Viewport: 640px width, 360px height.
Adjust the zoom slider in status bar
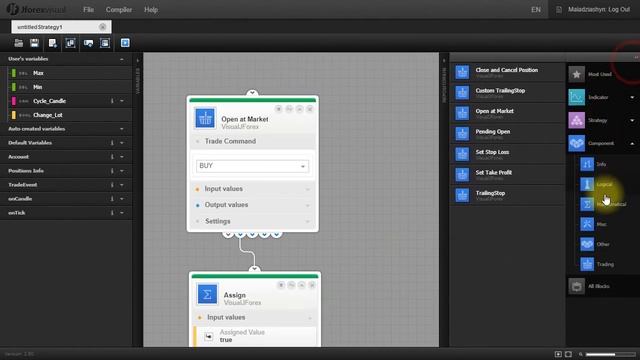pos(610,354)
